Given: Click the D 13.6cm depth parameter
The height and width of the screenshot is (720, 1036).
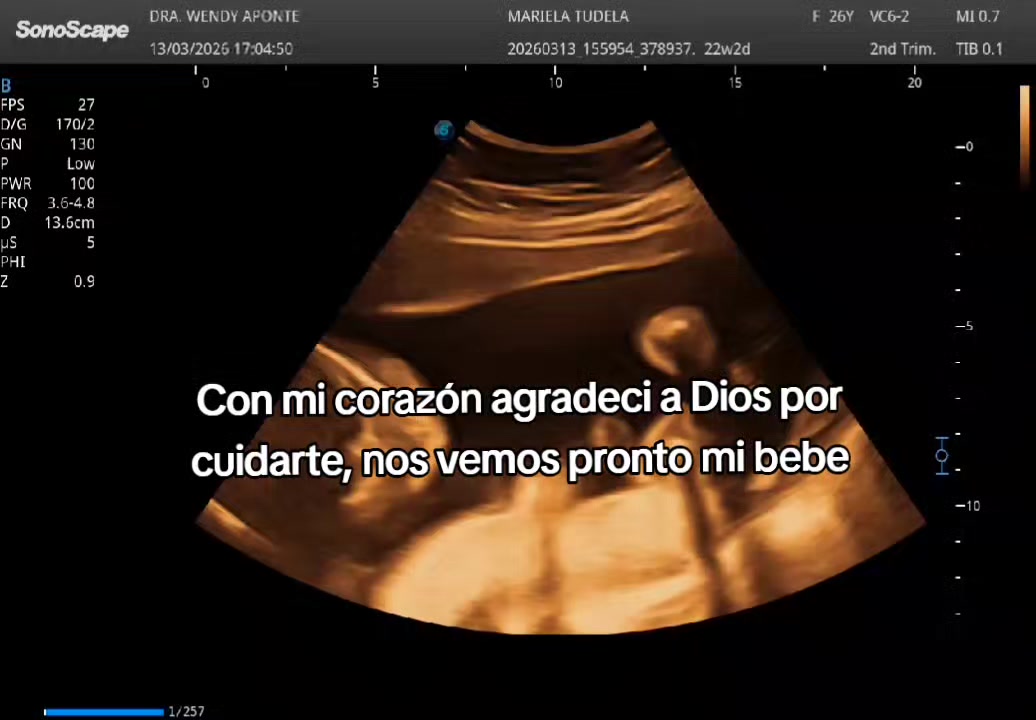Looking at the screenshot, I should (48, 223).
